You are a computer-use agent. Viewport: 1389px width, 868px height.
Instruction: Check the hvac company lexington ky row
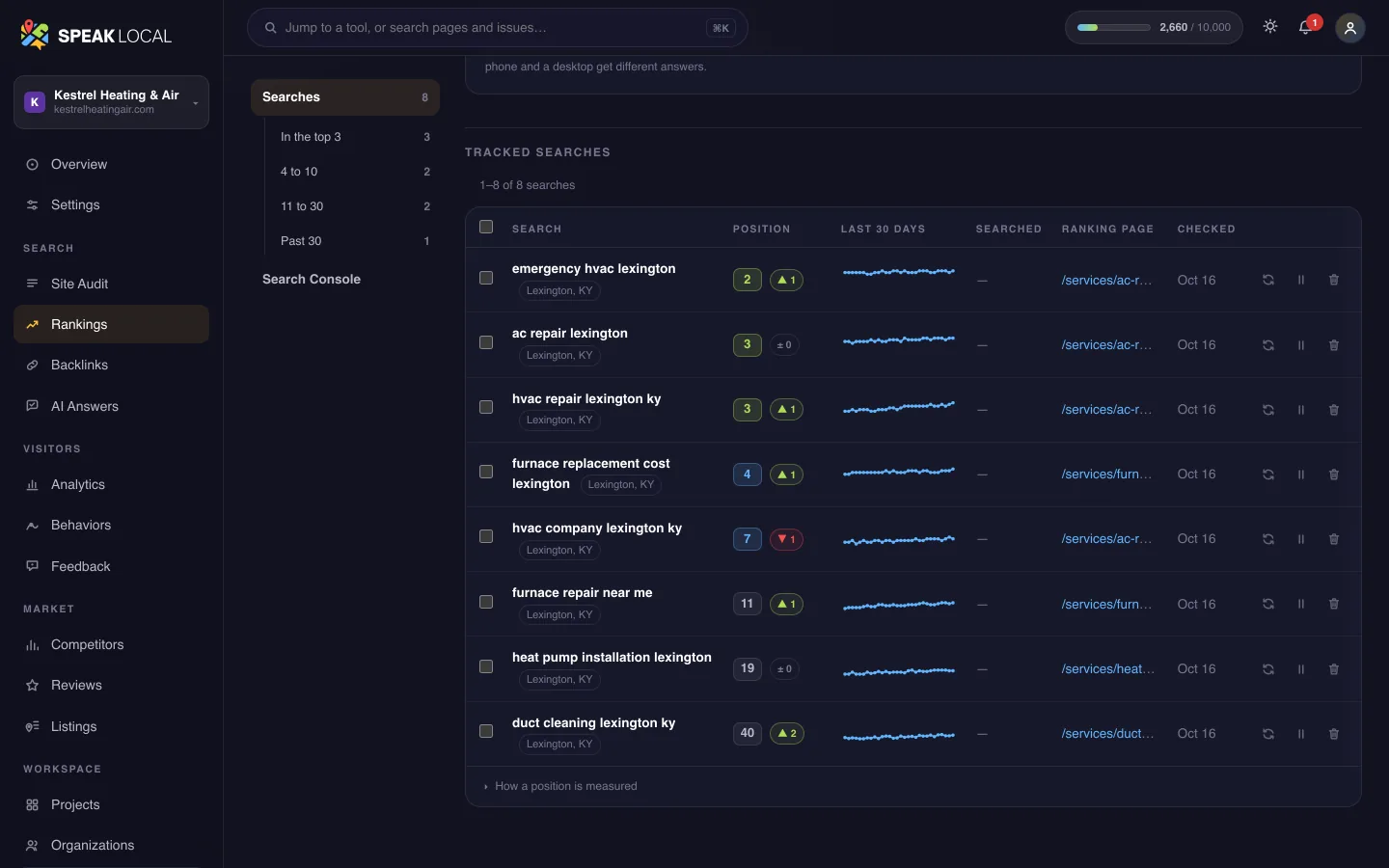[x=486, y=536]
